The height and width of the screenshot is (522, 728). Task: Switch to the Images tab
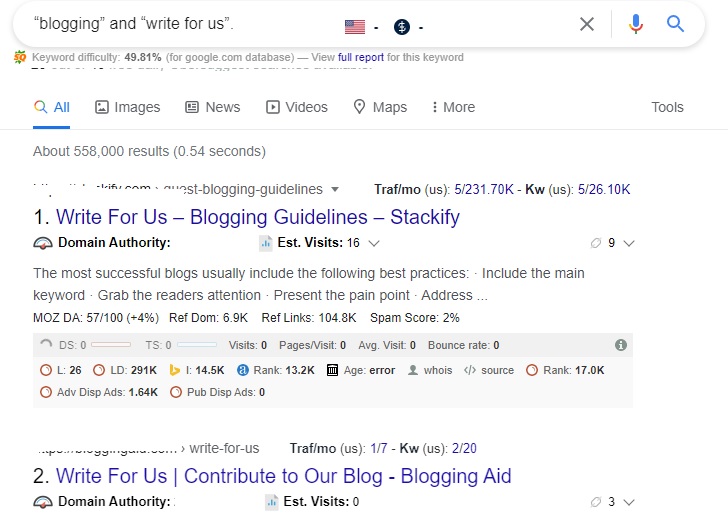(x=128, y=107)
